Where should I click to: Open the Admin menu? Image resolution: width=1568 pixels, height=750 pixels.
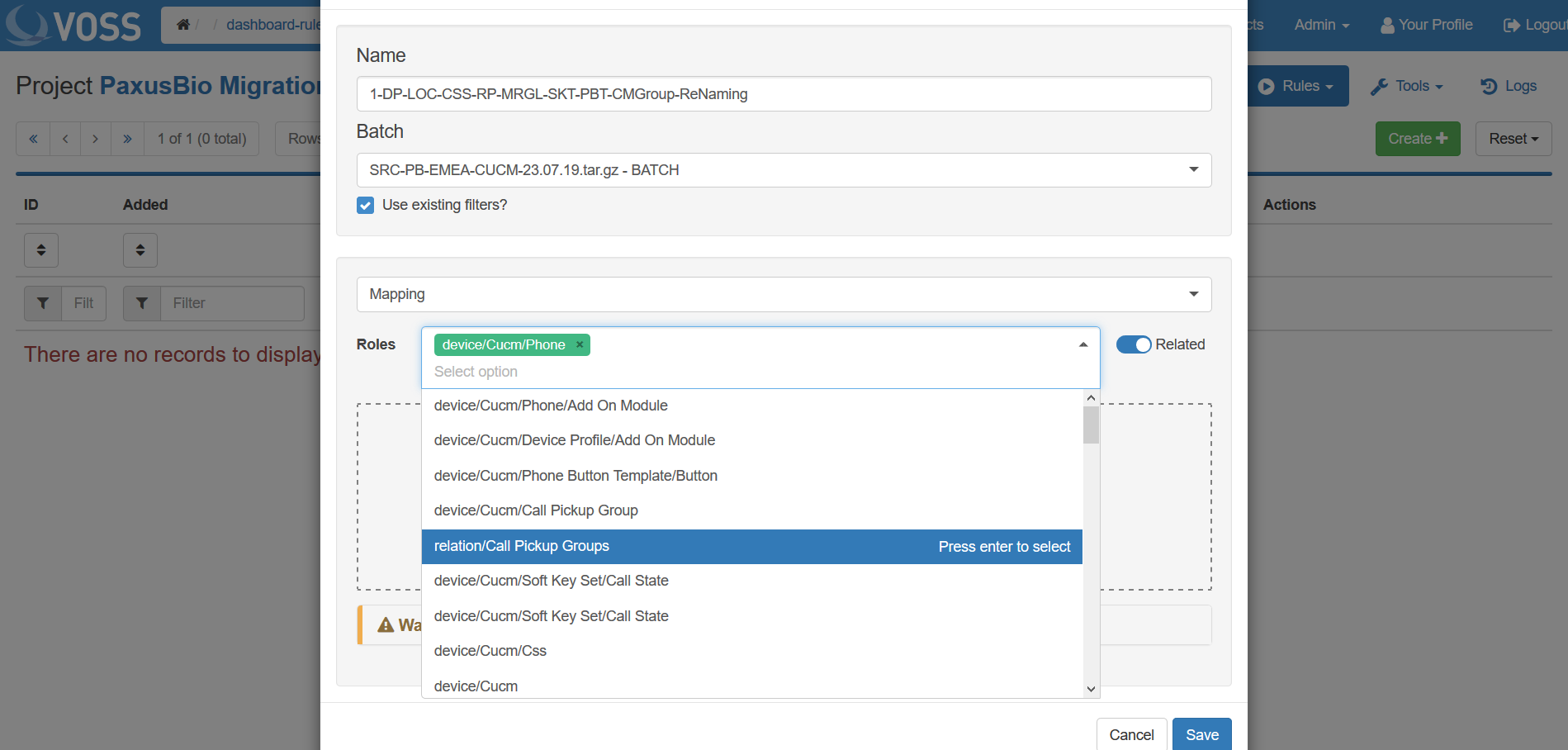point(1321,25)
